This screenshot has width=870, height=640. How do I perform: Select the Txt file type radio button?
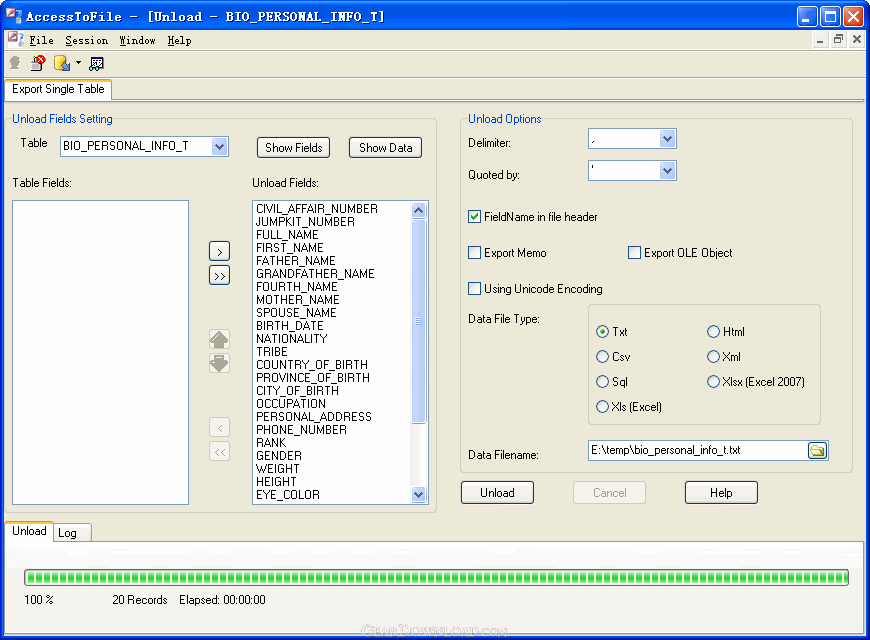click(x=602, y=332)
